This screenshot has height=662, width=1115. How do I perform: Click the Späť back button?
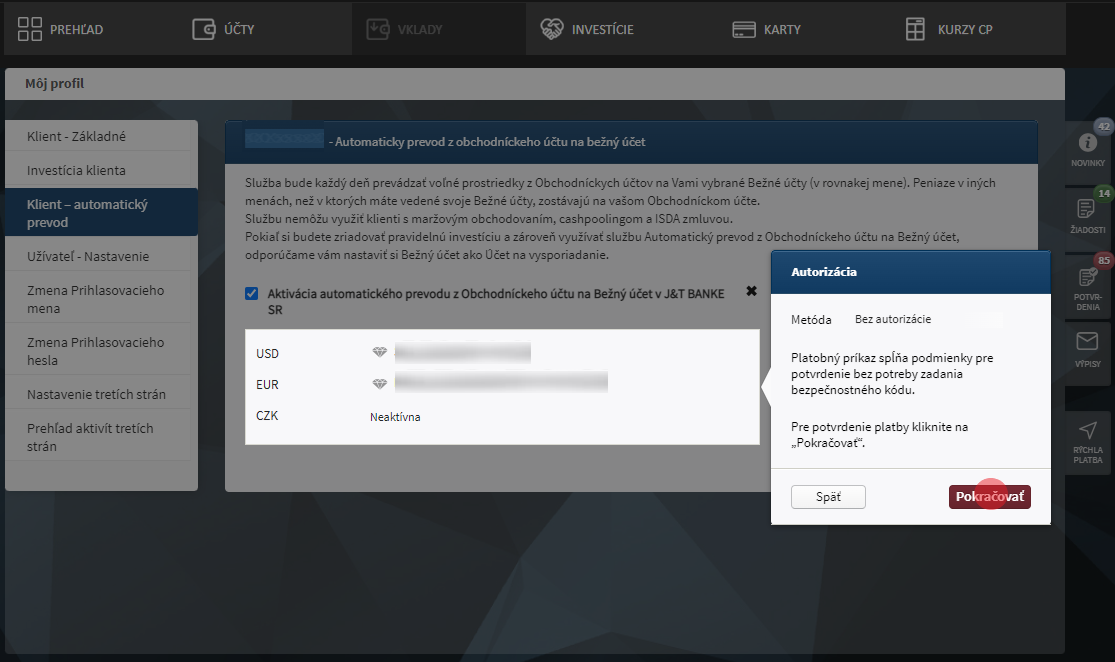coord(827,497)
